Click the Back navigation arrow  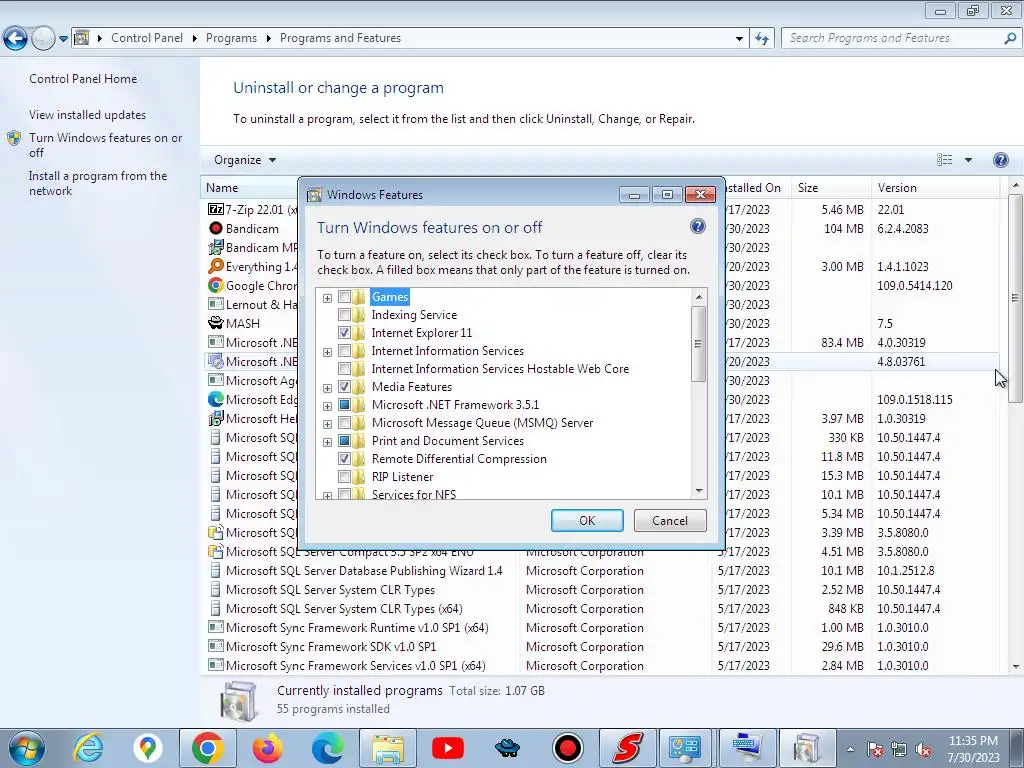[15, 38]
